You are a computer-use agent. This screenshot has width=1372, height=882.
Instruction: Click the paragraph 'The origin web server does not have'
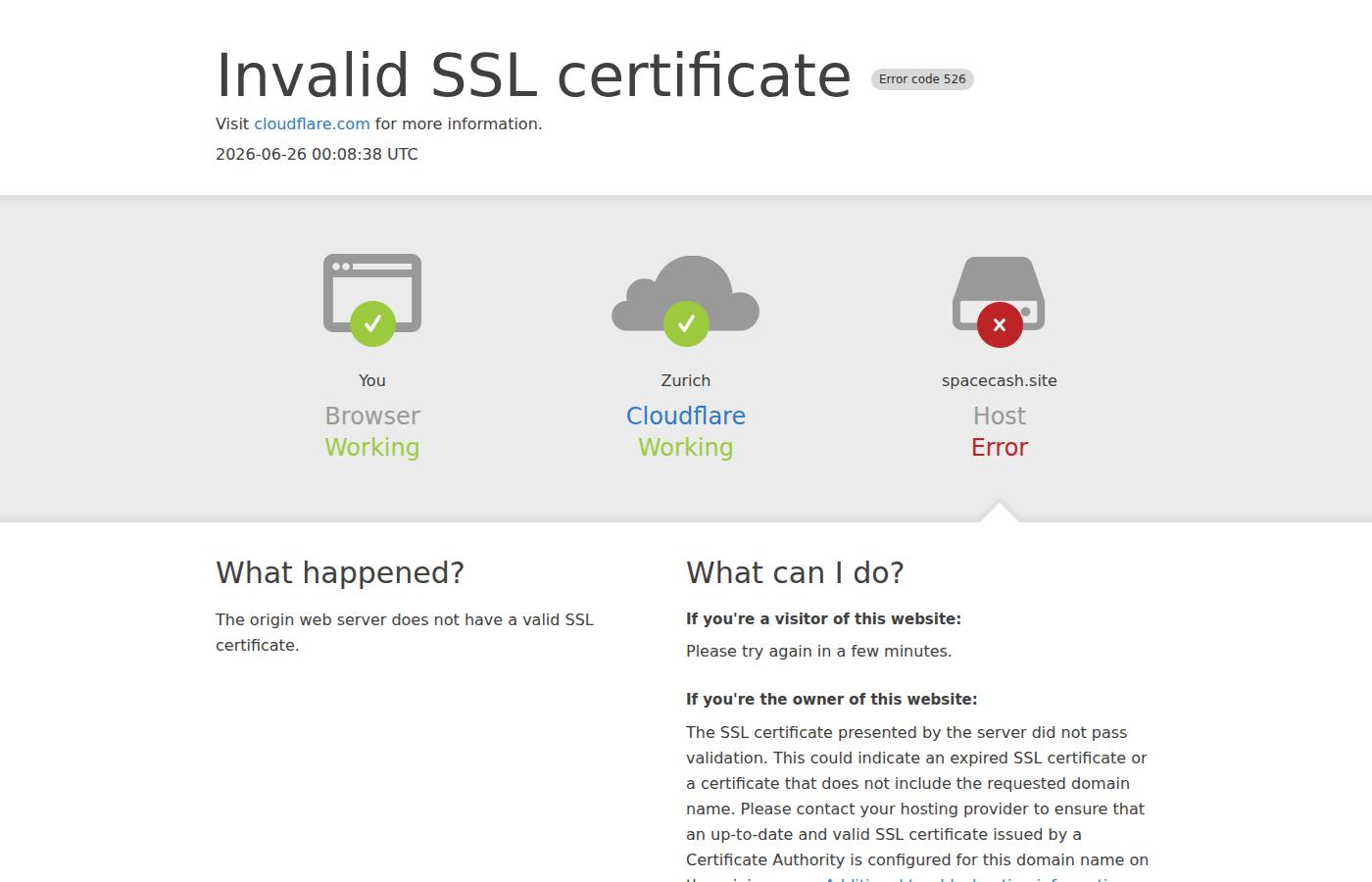pos(405,632)
